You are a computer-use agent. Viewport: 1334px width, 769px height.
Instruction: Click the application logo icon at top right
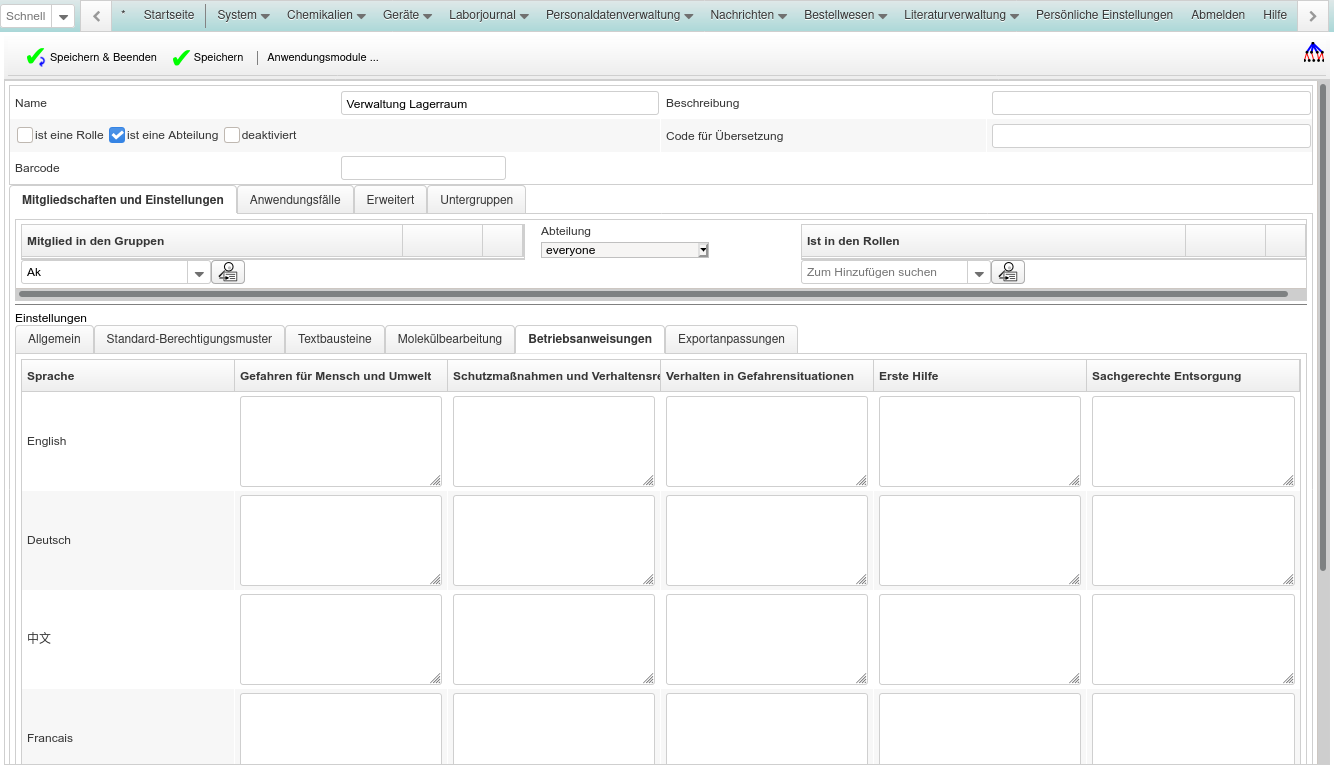pyautogui.click(x=1313, y=53)
